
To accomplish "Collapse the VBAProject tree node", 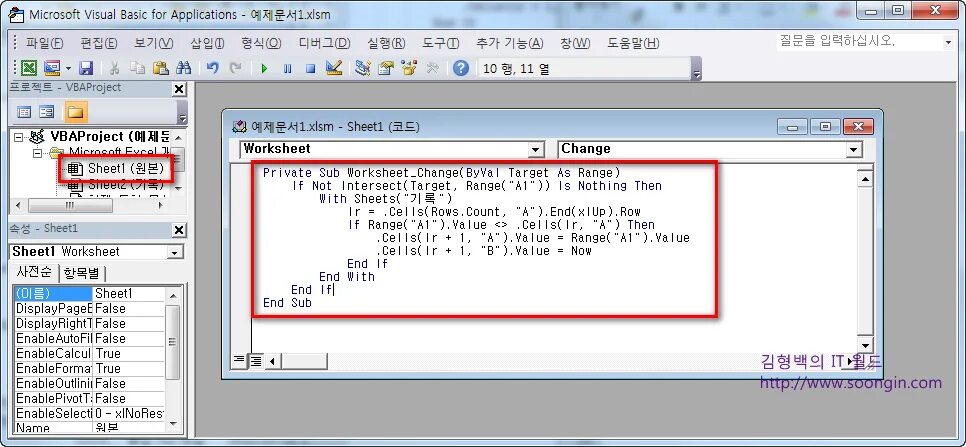I will [18, 137].
